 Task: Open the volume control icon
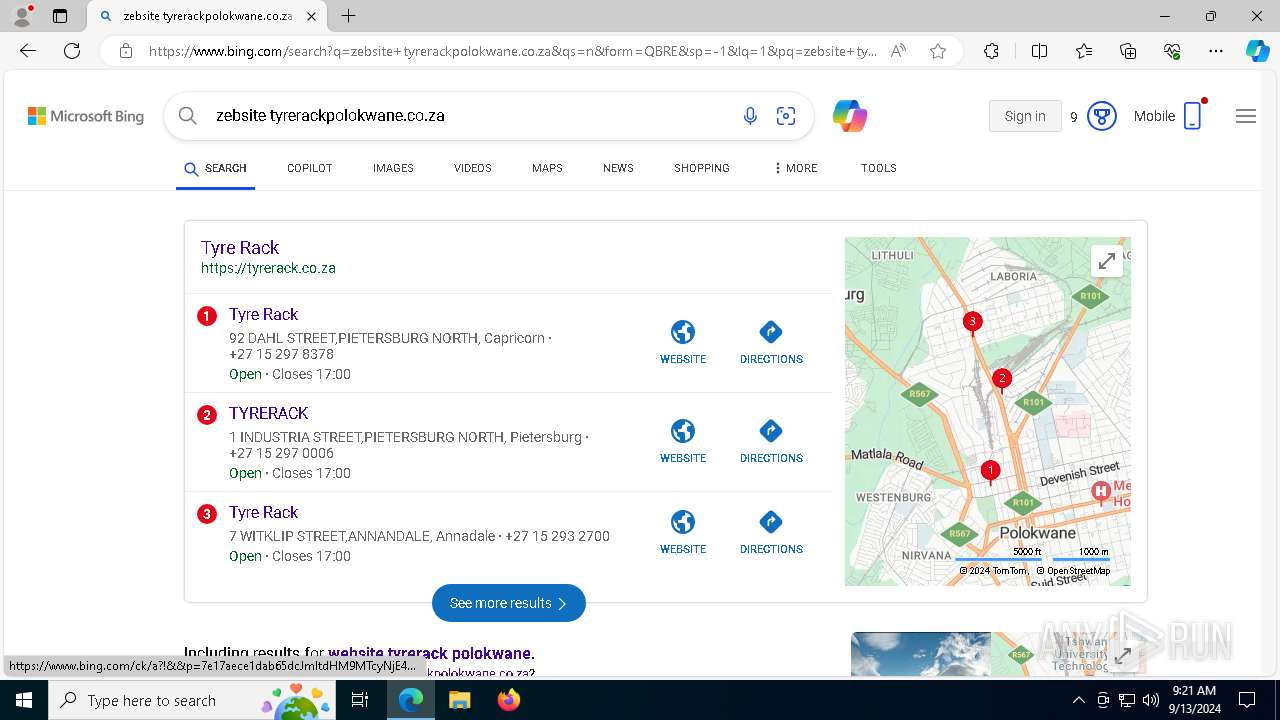[1151, 700]
